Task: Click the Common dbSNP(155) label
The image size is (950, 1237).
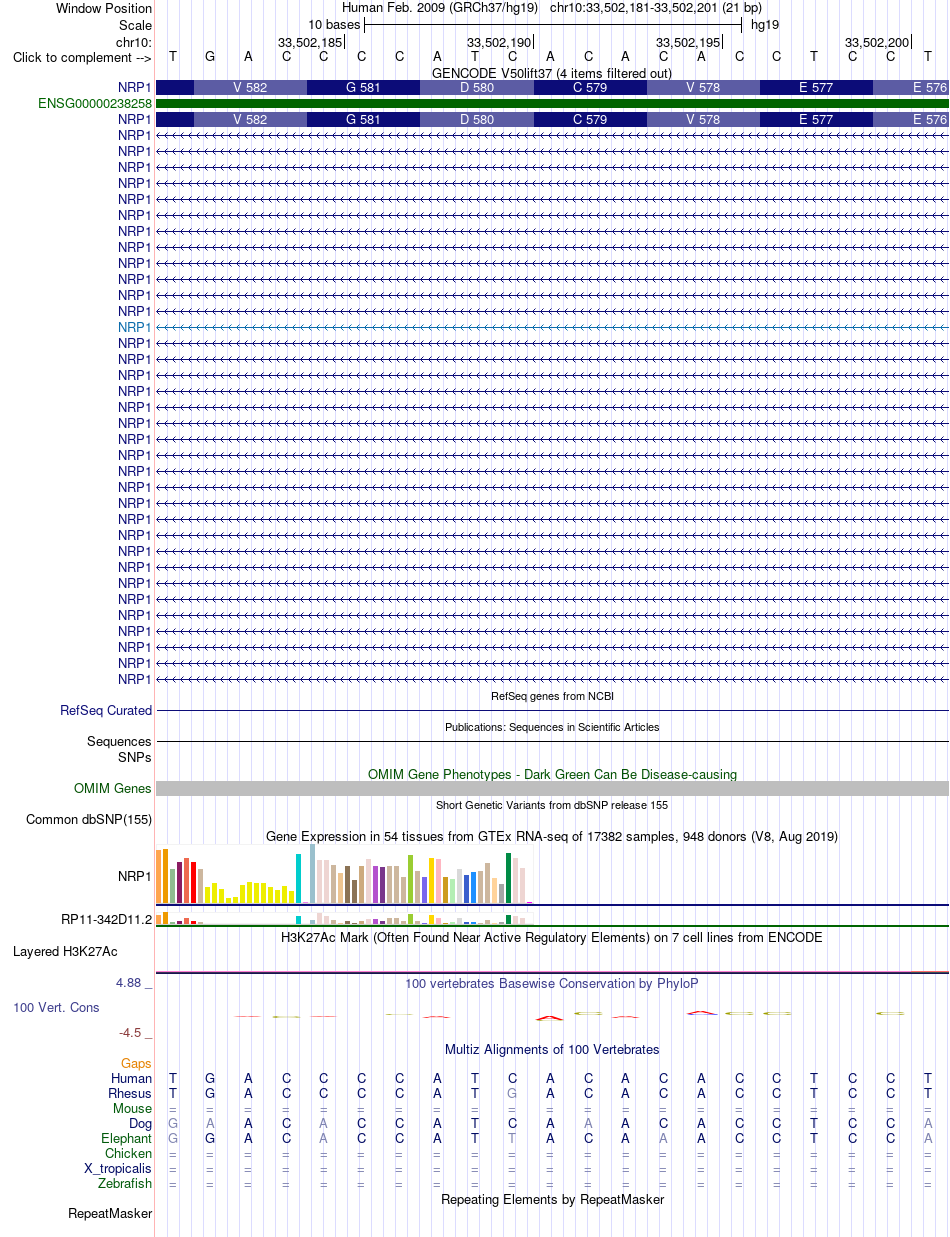Action: tap(89, 820)
